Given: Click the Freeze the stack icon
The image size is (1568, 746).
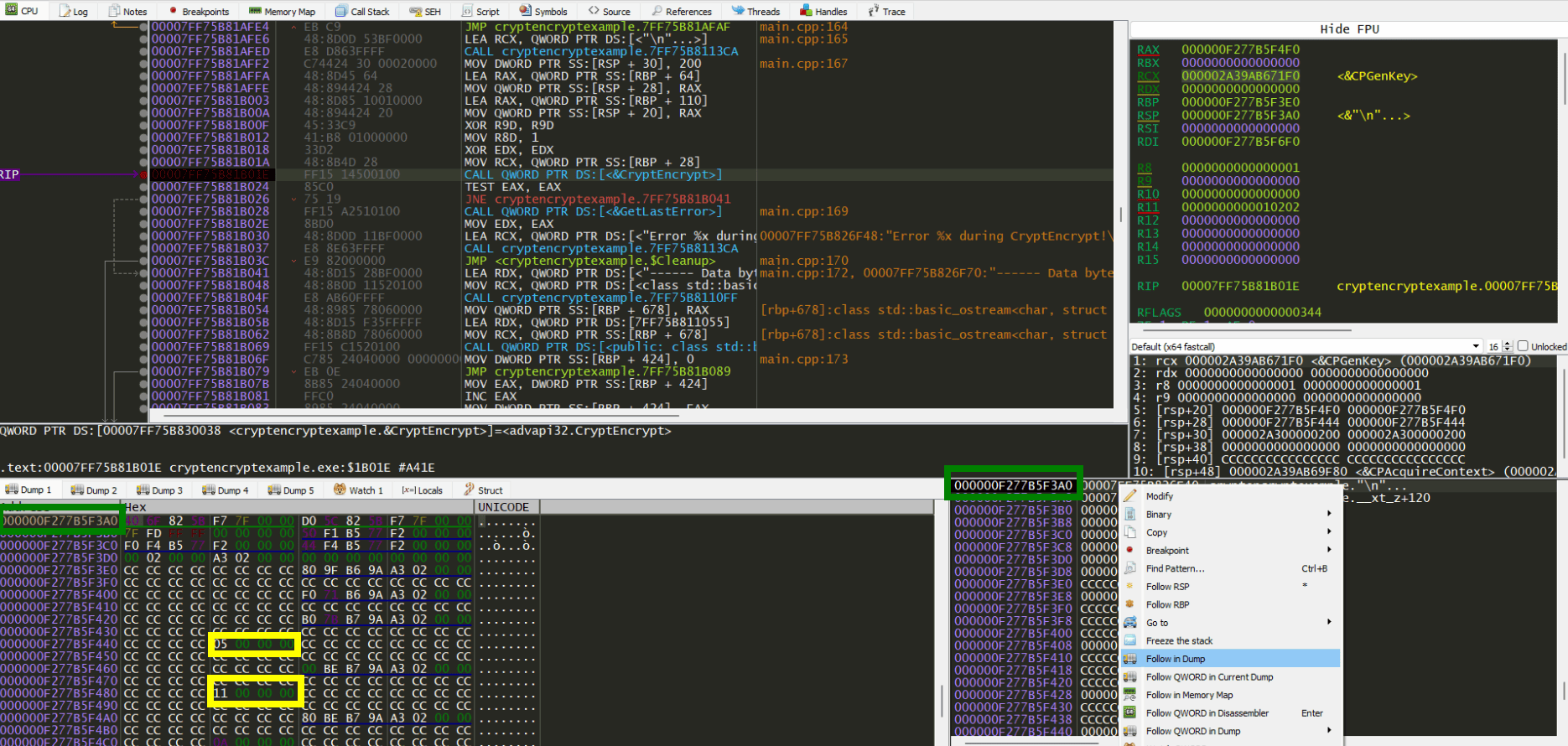Looking at the screenshot, I should point(1130,640).
